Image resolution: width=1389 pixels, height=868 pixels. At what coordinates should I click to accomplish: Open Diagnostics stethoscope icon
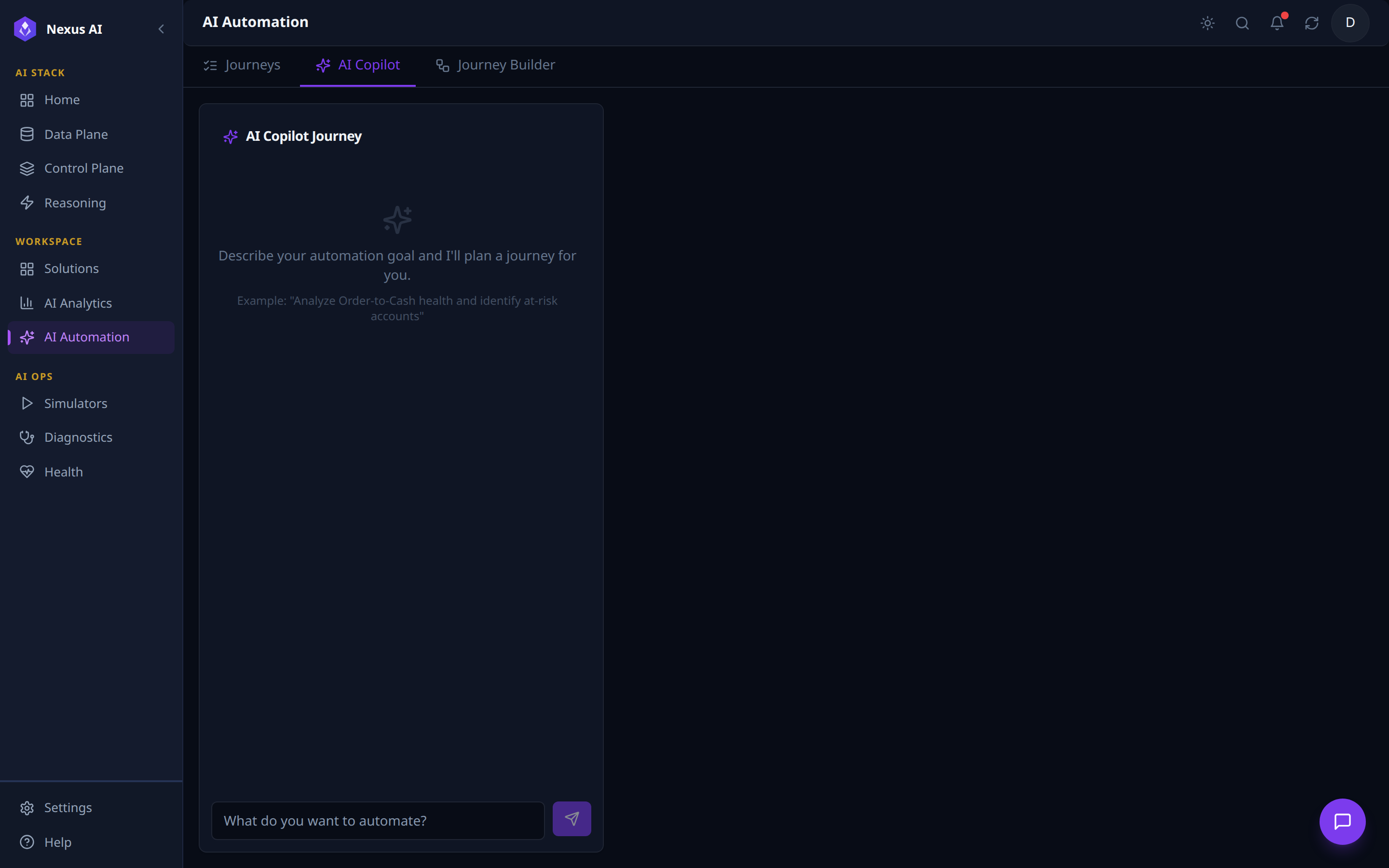click(27, 437)
